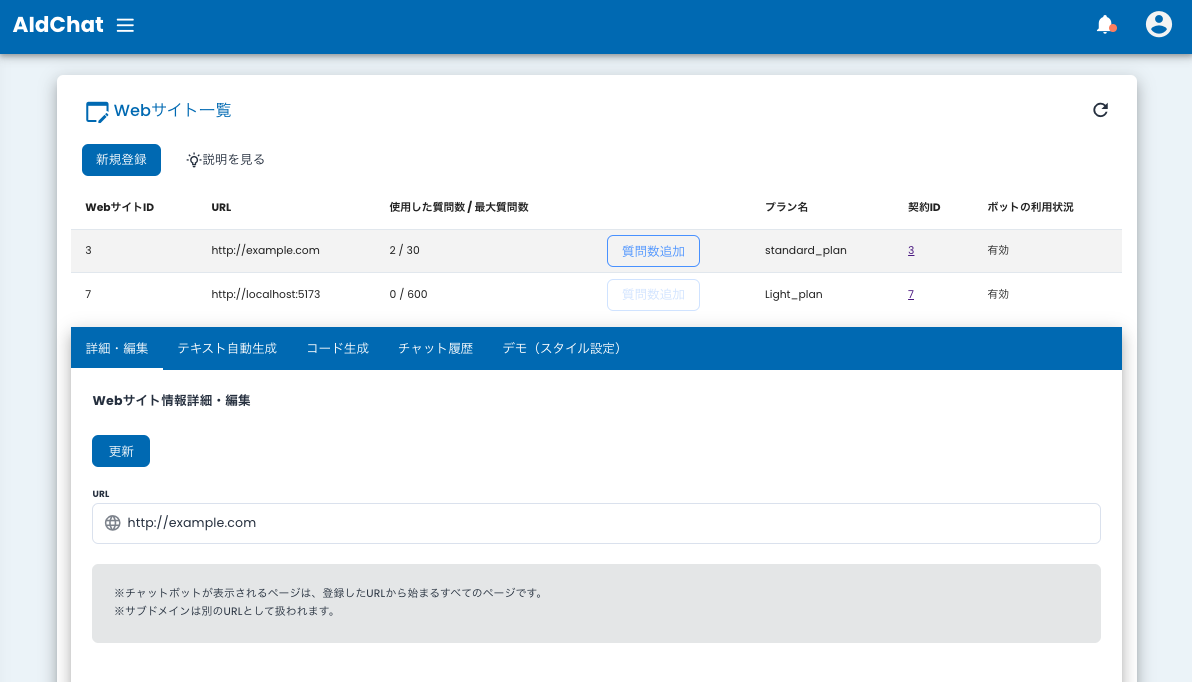This screenshot has width=1192, height=682.
Task: Click the globe icon inside the URL field
Action: click(x=112, y=522)
